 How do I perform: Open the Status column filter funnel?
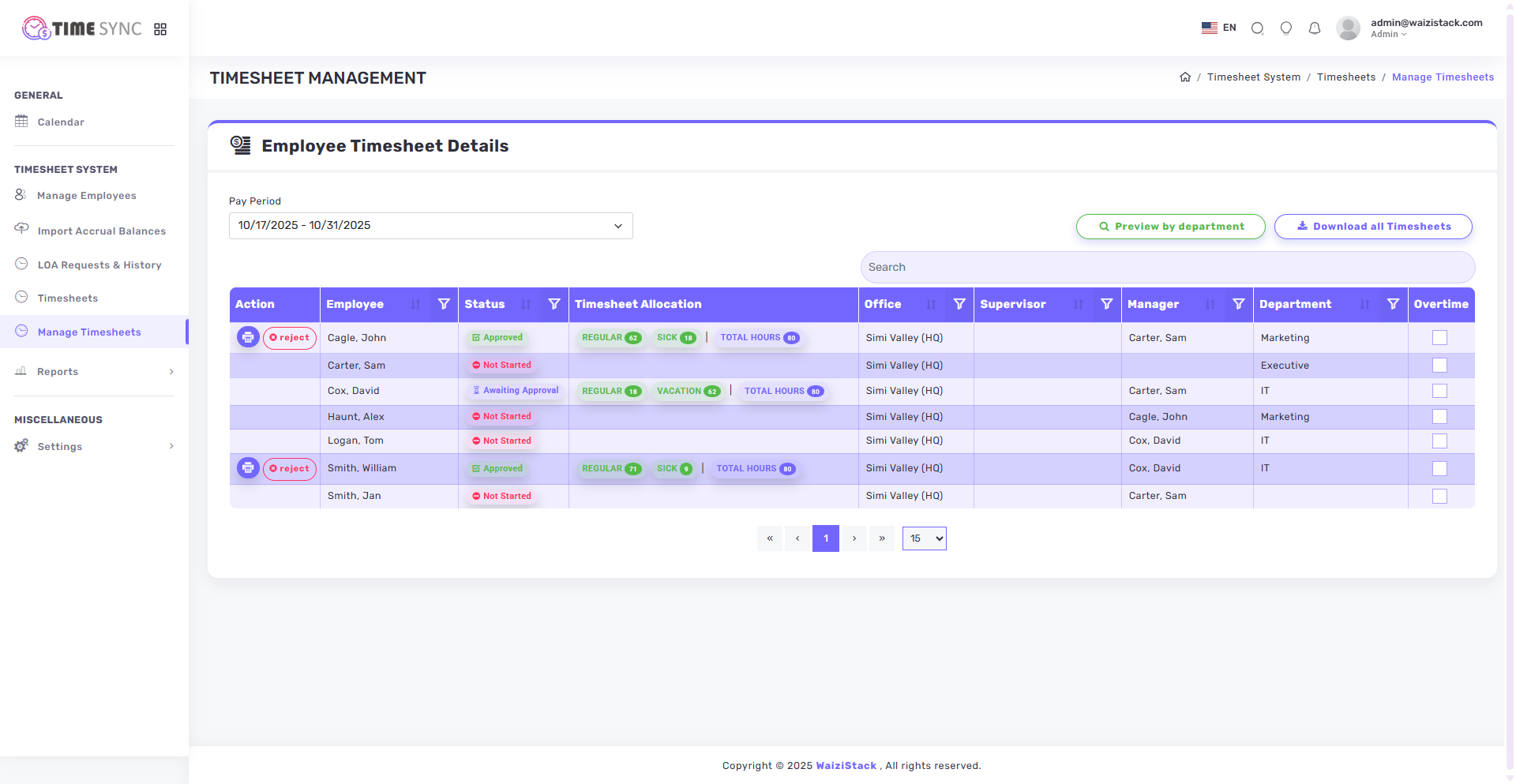point(554,304)
